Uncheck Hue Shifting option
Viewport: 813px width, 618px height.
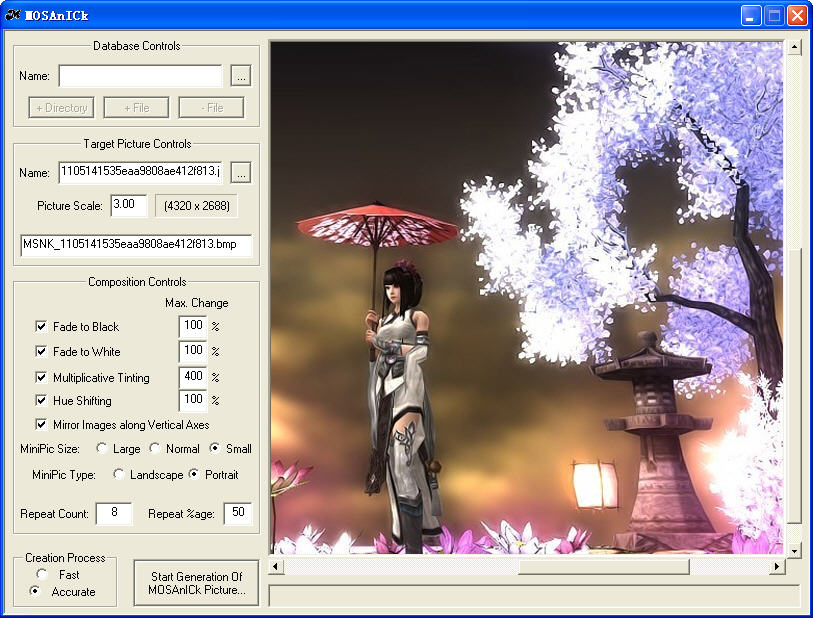41,400
